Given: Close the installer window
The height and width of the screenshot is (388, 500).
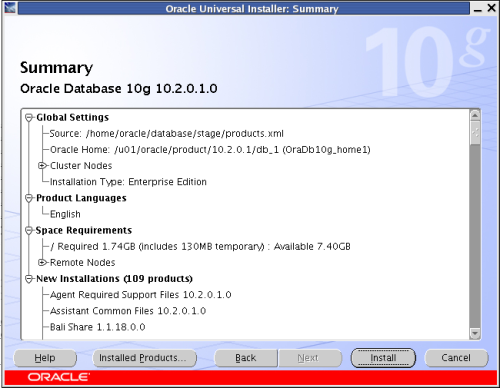Looking at the screenshot, I should pyautogui.click(x=491, y=8).
